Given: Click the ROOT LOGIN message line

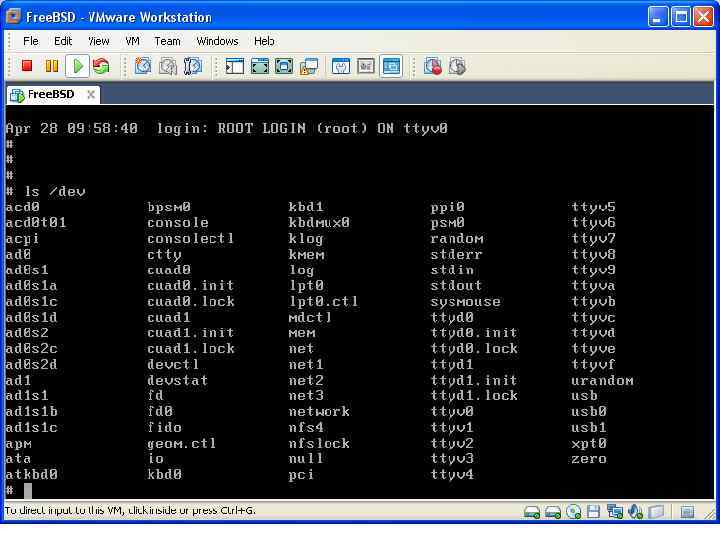Looking at the screenshot, I should point(227,128).
